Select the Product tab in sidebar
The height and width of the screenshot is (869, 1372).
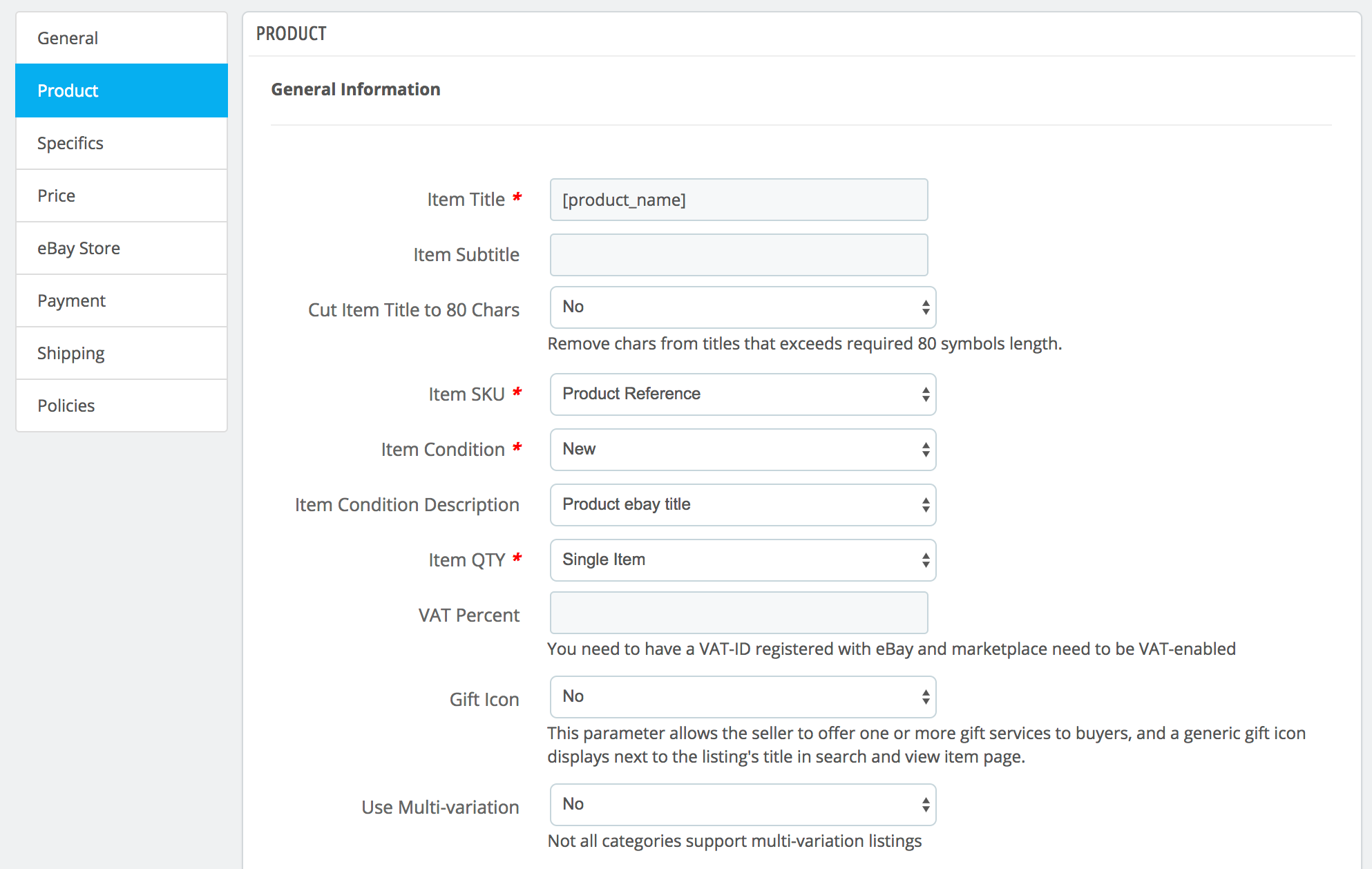click(122, 90)
